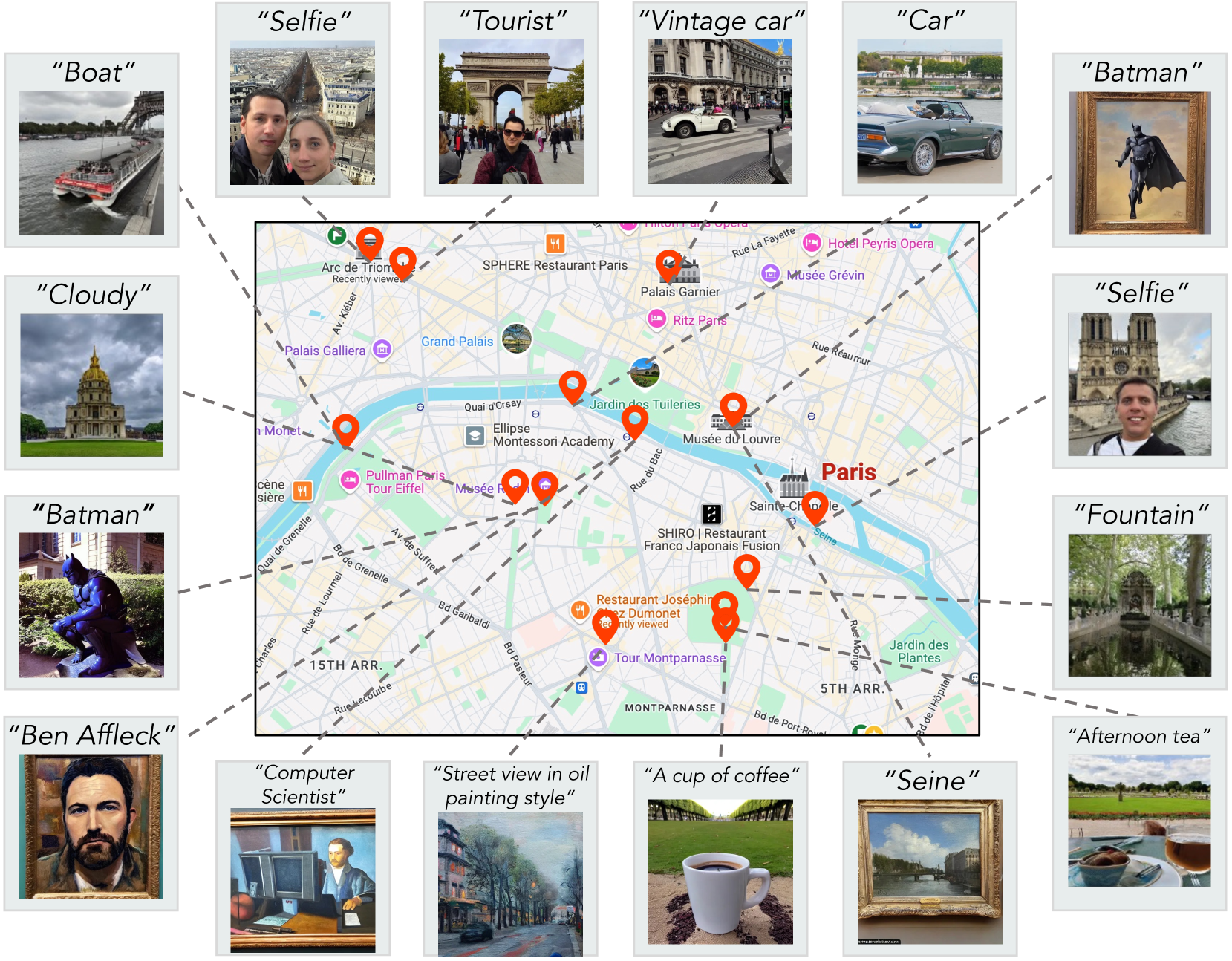Click the red pin beside the Monet label
1232x961 pixels.
tap(346, 431)
